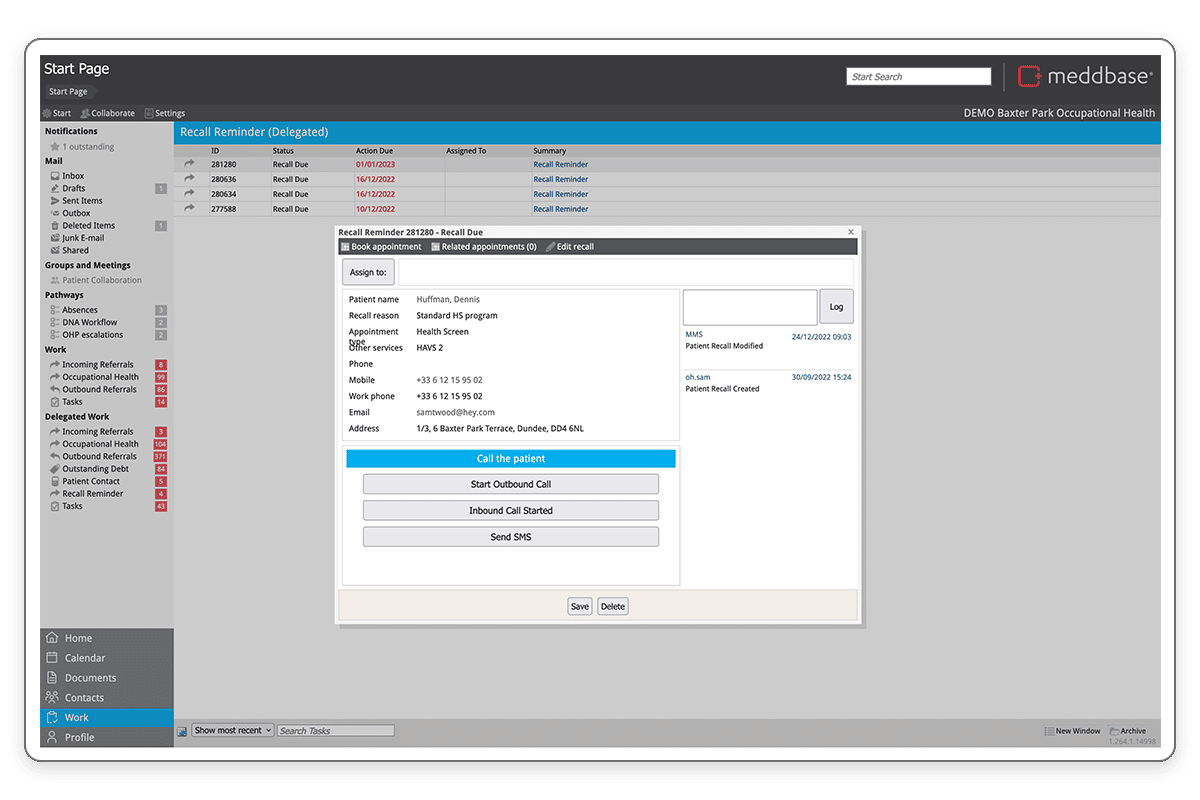Select the Start Page tab

point(68,92)
